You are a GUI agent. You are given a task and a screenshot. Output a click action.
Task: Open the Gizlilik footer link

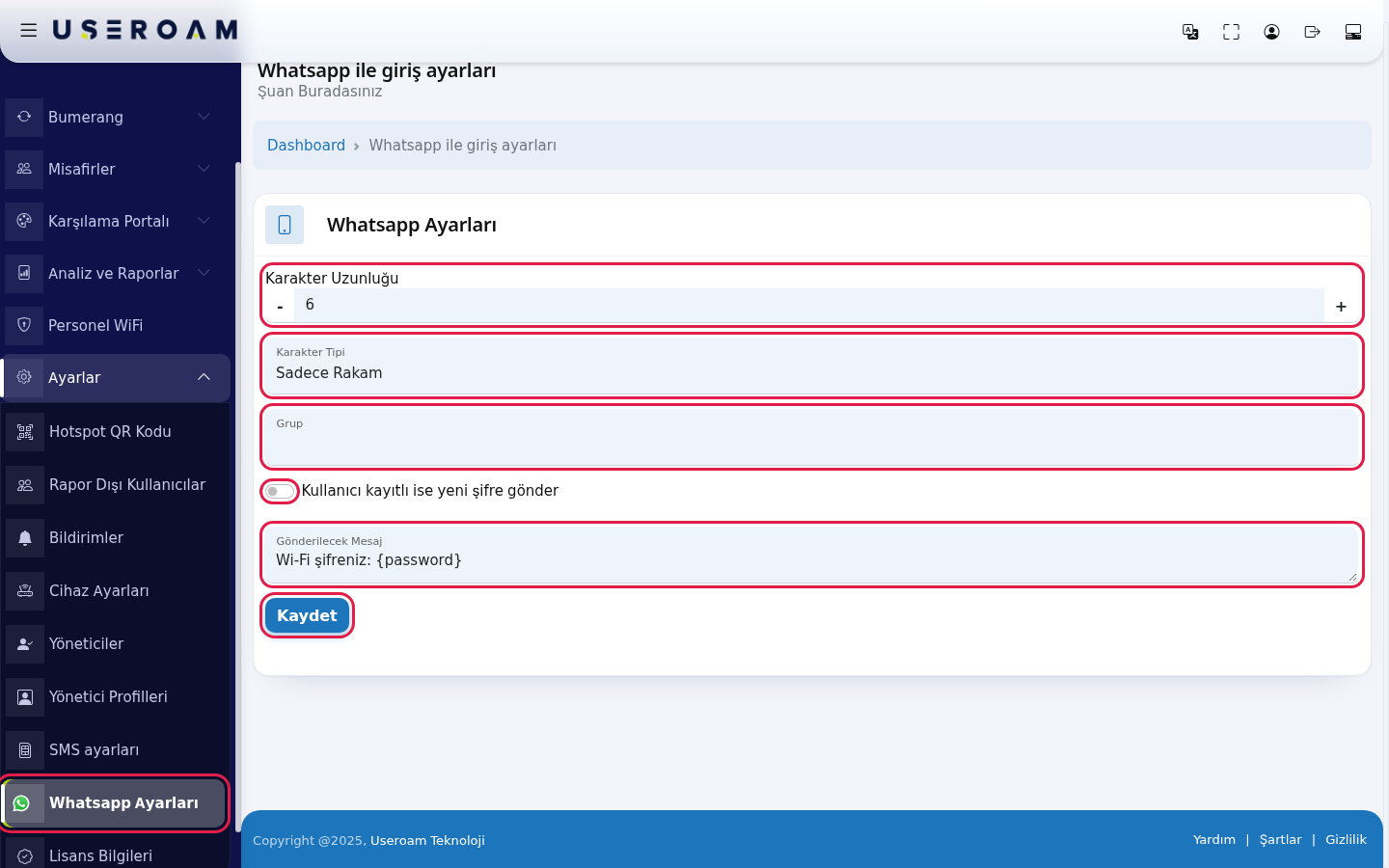[x=1346, y=840]
